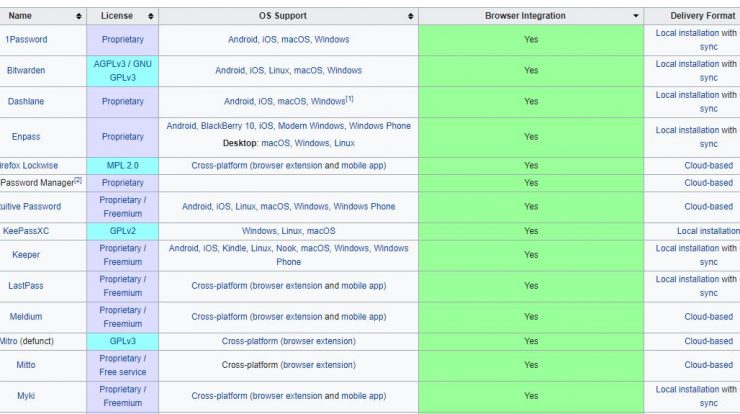740x414 pixels.
Task: Sort table by OS Support column arrows
Action: [x=411, y=16]
